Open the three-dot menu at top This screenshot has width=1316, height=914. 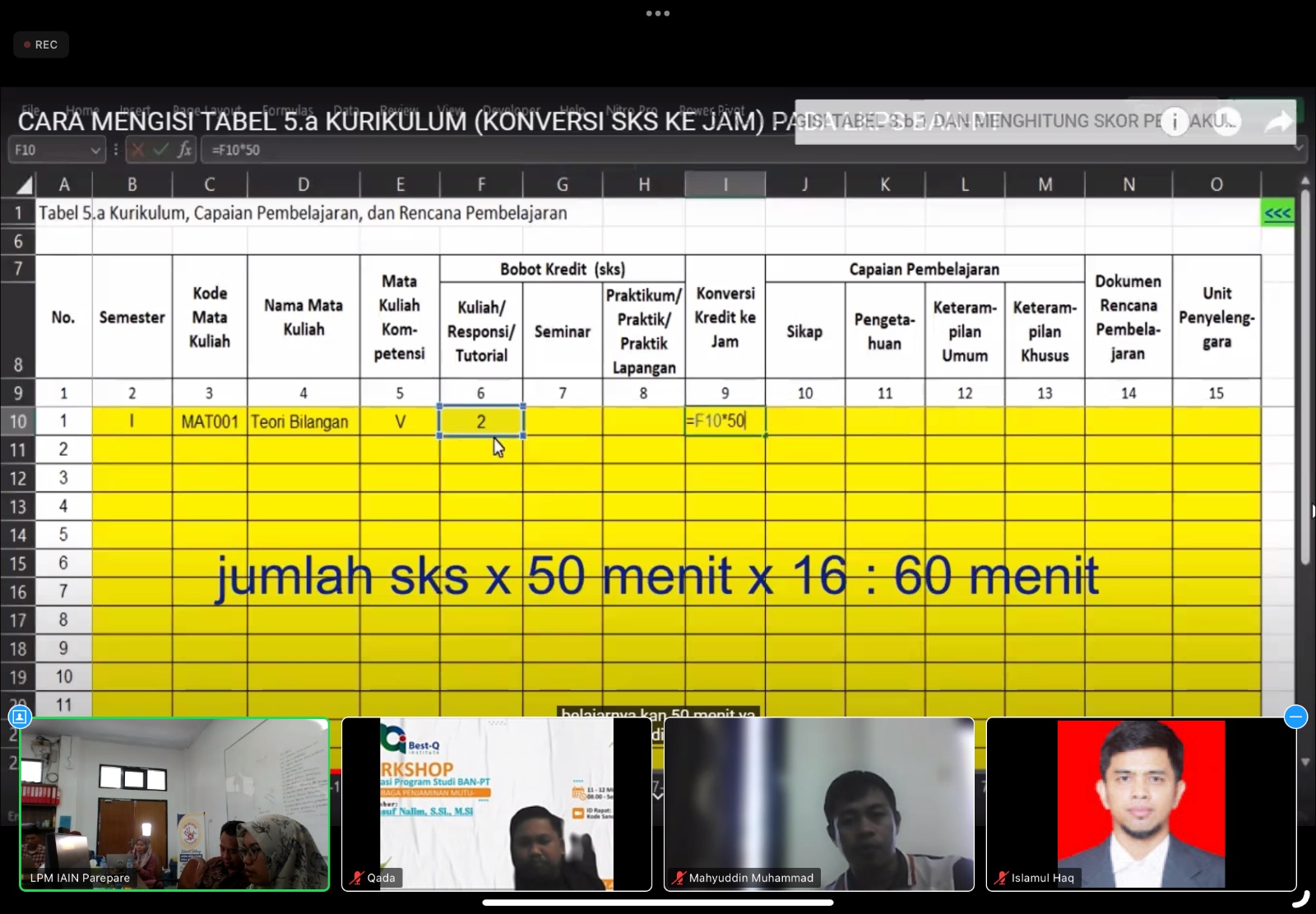pyautogui.click(x=657, y=13)
